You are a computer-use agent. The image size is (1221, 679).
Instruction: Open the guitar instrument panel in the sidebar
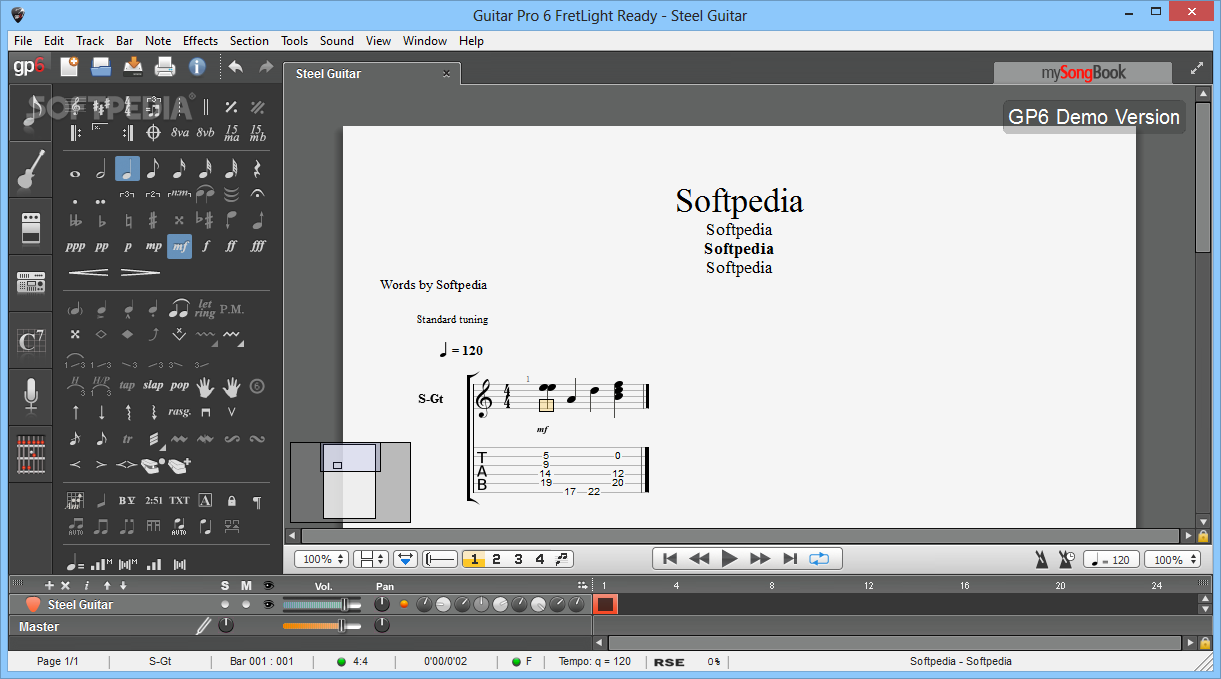pyautogui.click(x=32, y=170)
